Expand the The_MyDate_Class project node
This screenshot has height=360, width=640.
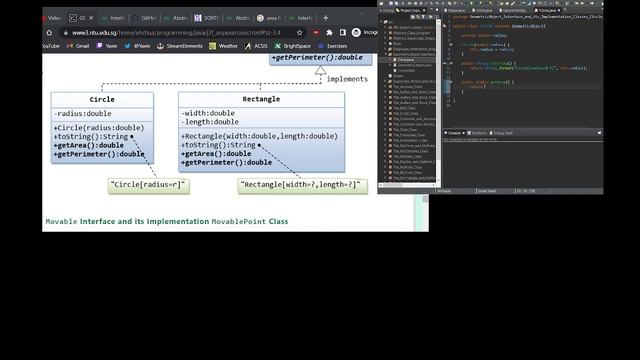(385, 156)
